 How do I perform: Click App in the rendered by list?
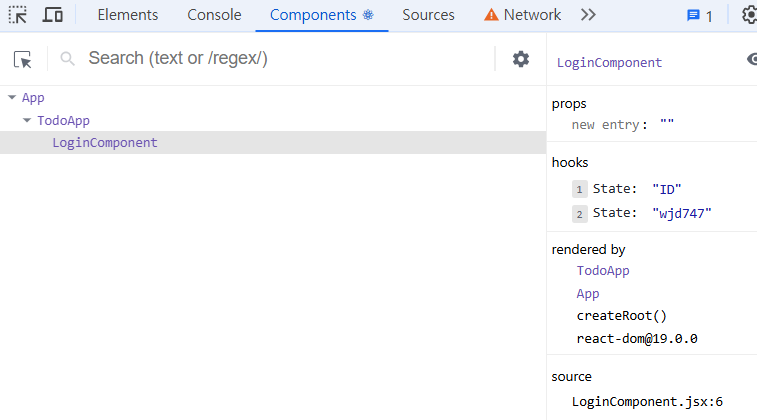pyautogui.click(x=588, y=294)
